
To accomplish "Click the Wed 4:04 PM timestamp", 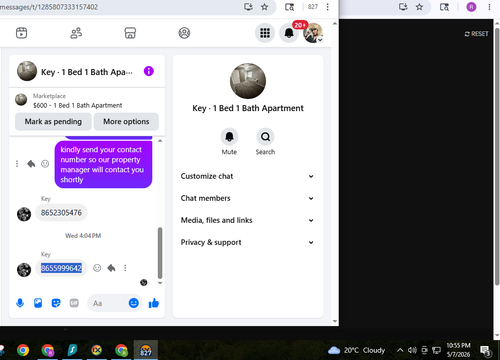I will [83, 236].
